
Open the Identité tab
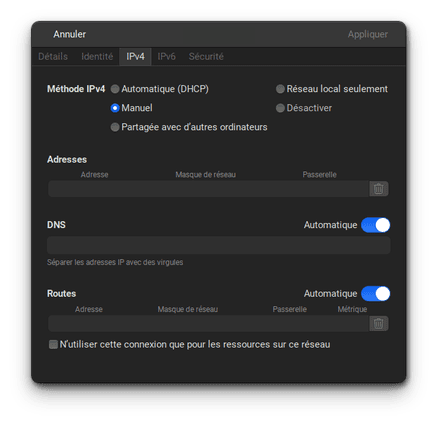[x=97, y=57]
